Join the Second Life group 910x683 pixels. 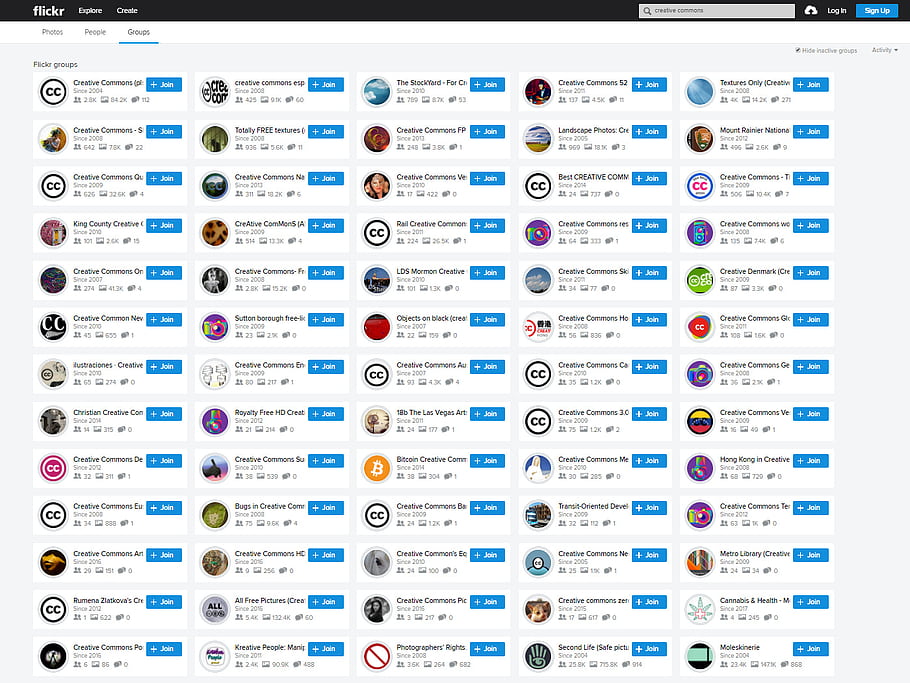(x=649, y=649)
